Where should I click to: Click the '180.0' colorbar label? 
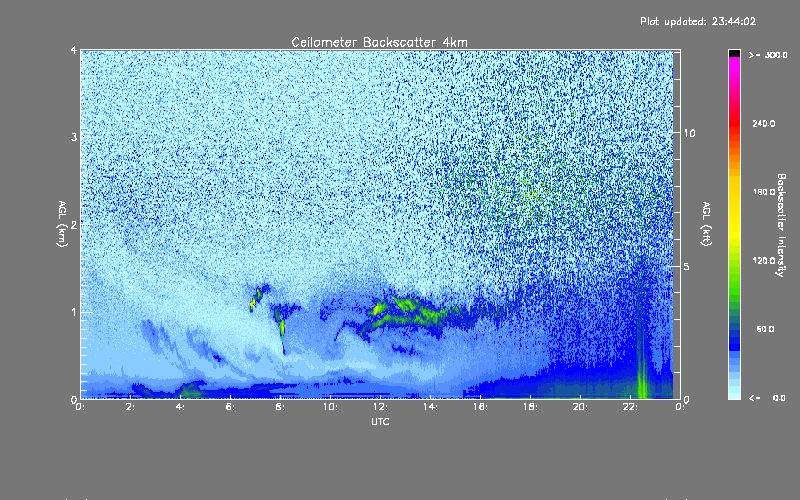coord(764,192)
